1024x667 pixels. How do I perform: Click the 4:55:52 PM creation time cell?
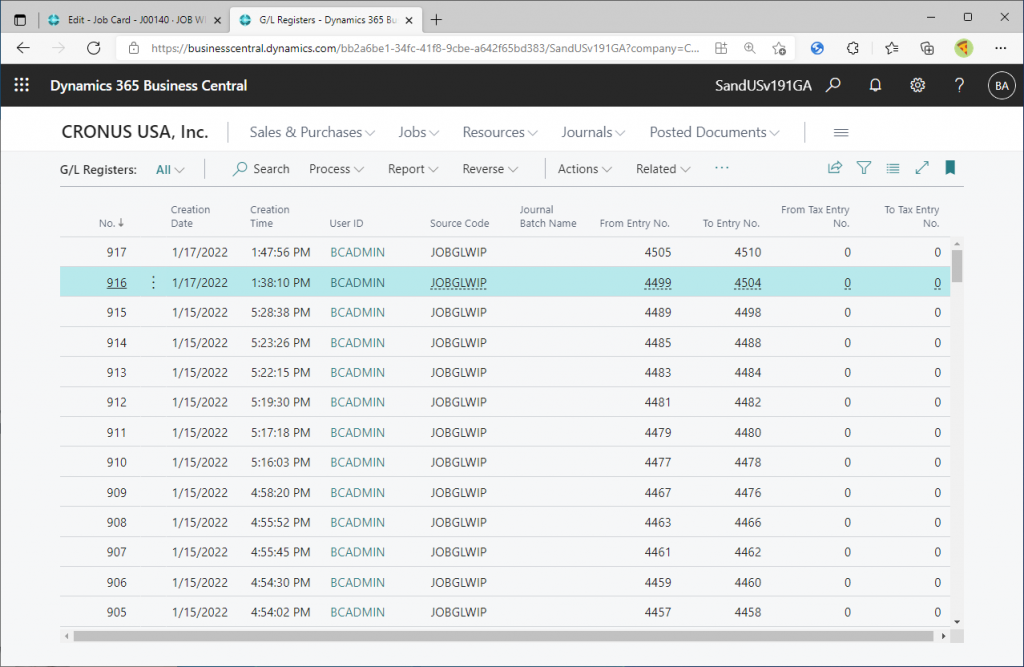(280, 522)
